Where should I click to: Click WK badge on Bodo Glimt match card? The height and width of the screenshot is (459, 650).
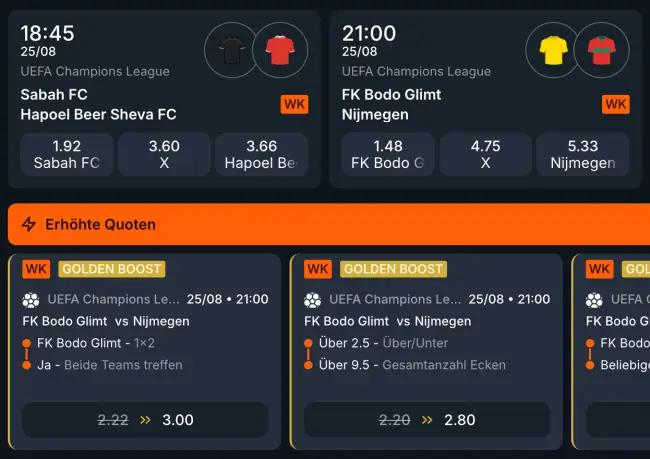click(x=616, y=104)
